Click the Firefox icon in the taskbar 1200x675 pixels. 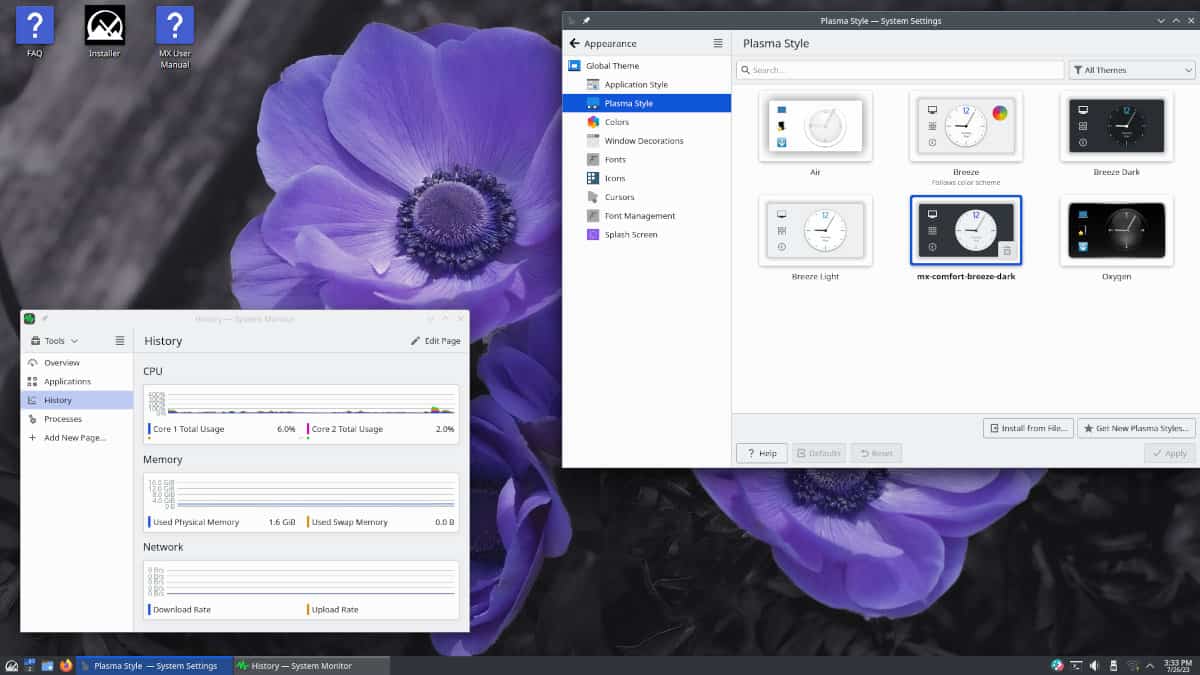click(x=66, y=665)
